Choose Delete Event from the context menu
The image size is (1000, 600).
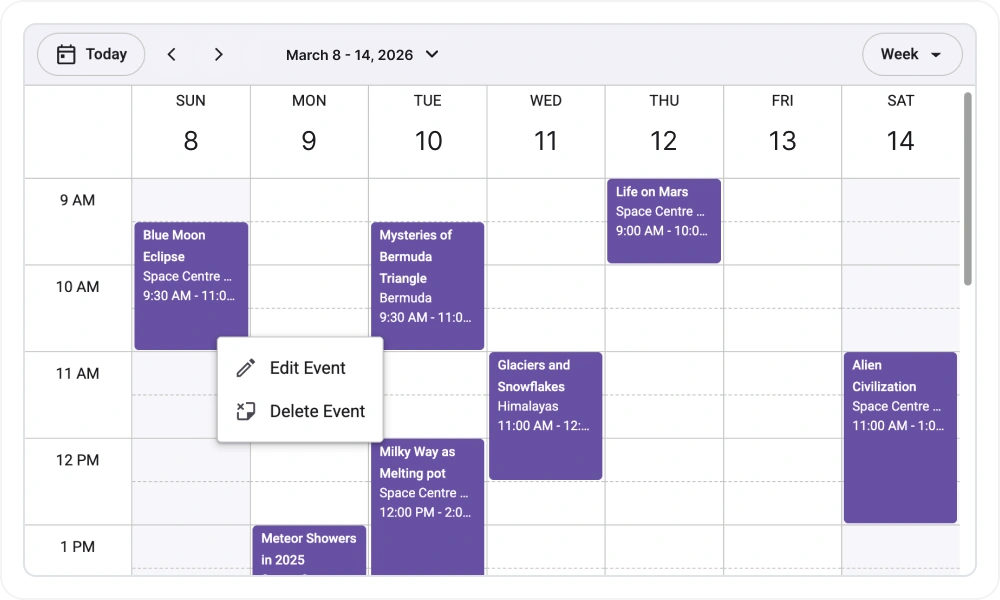pyautogui.click(x=315, y=411)
